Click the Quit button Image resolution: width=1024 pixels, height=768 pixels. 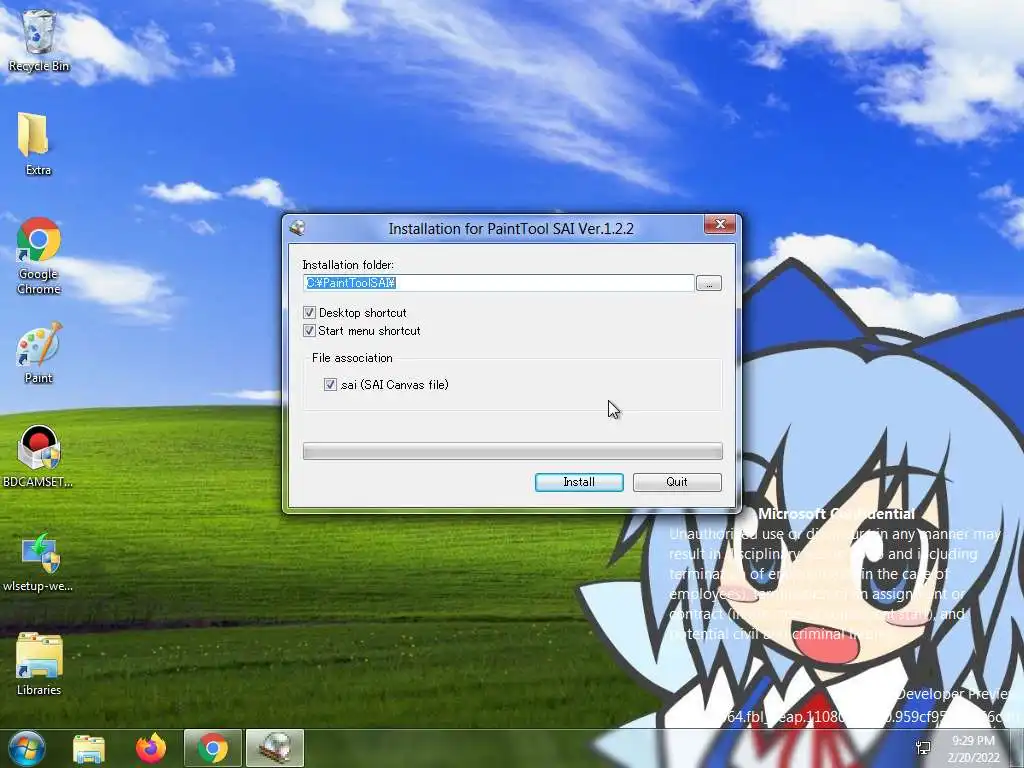(677, 482)
